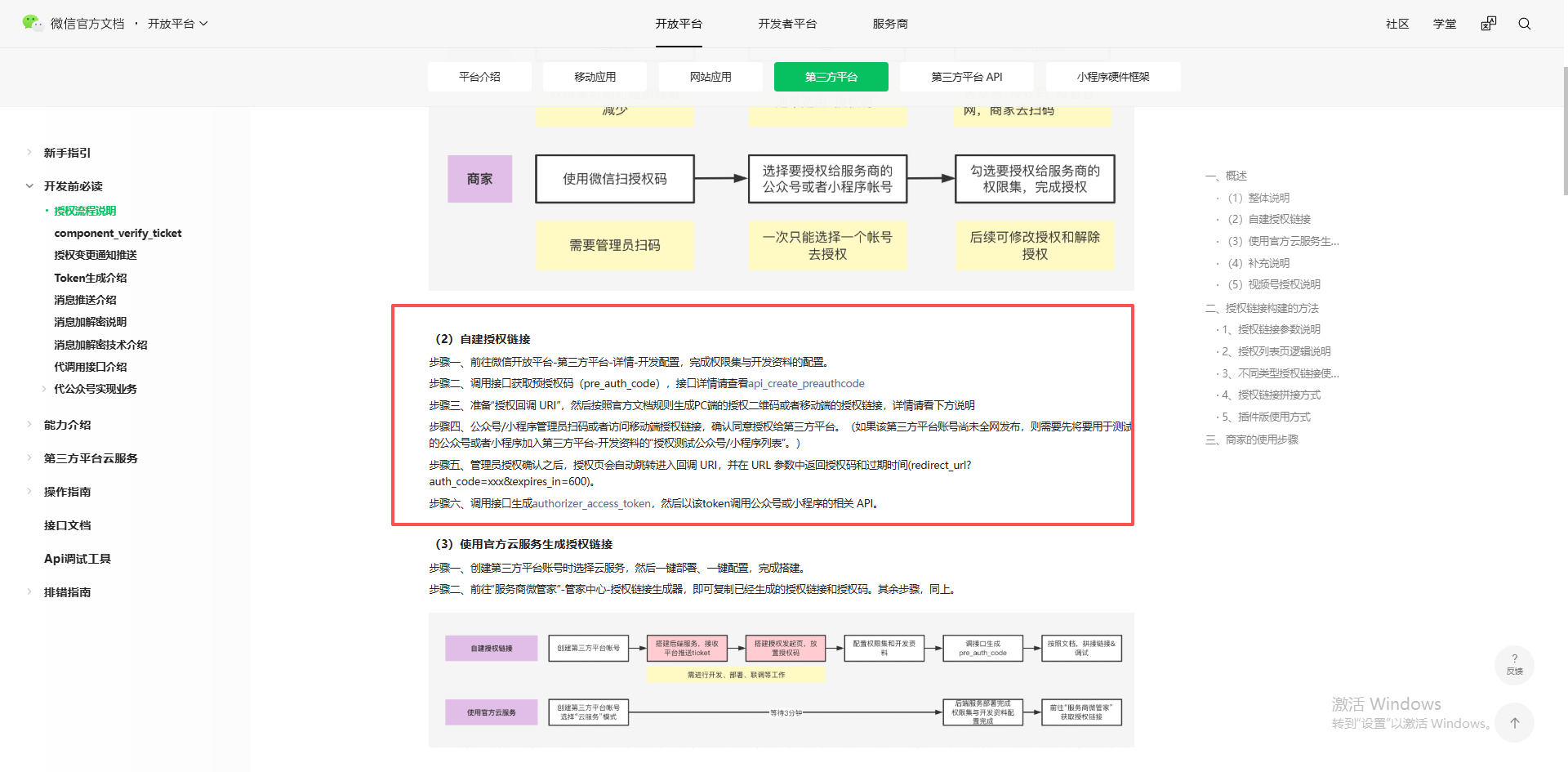
Task: Switch to the 服务商 top tab
Action: [890, 24]
